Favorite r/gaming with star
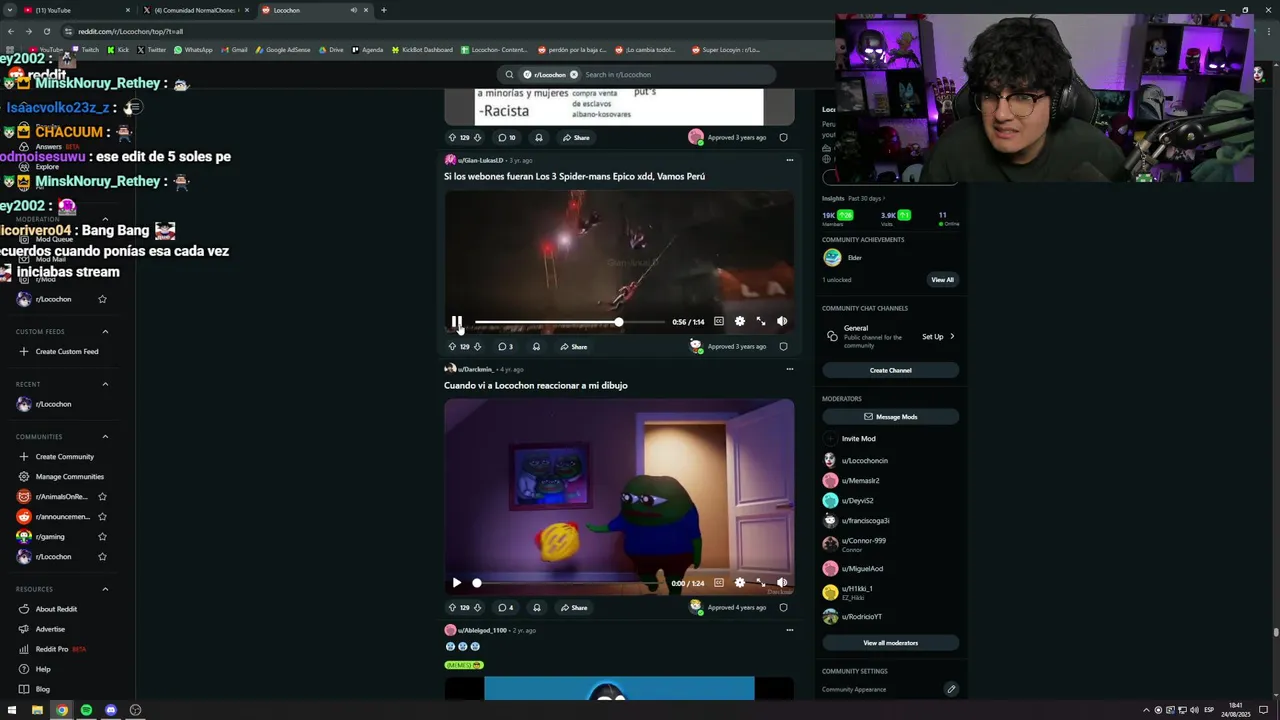The height and width of the screenshot is (720, 1280). [x=102, y=537]
